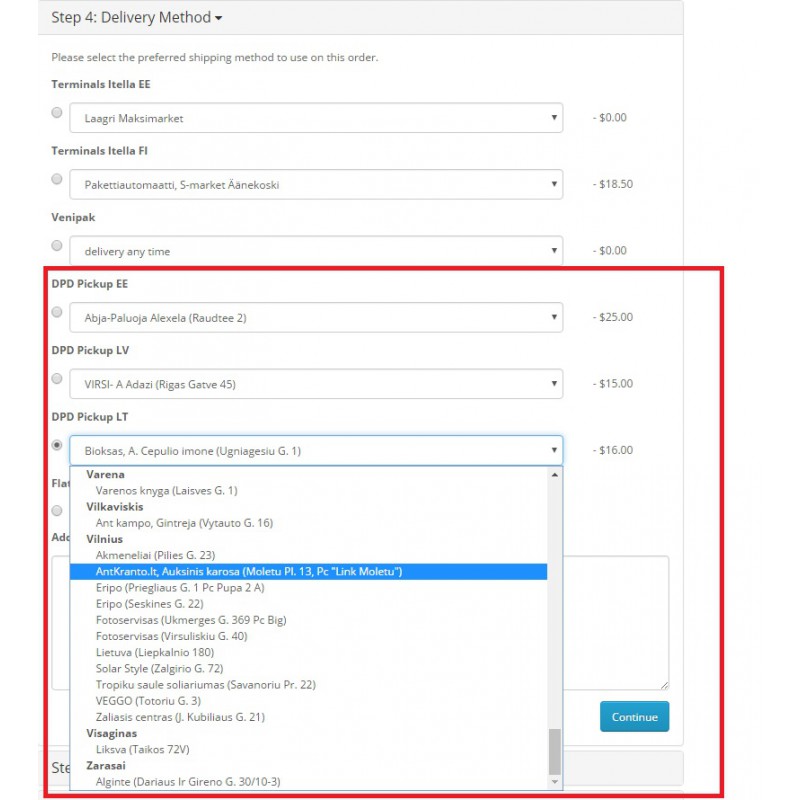Choose Akmeneliai (Pilies G. 23) from list
This screenshot has height=800, width=800.
click(155, 555)
